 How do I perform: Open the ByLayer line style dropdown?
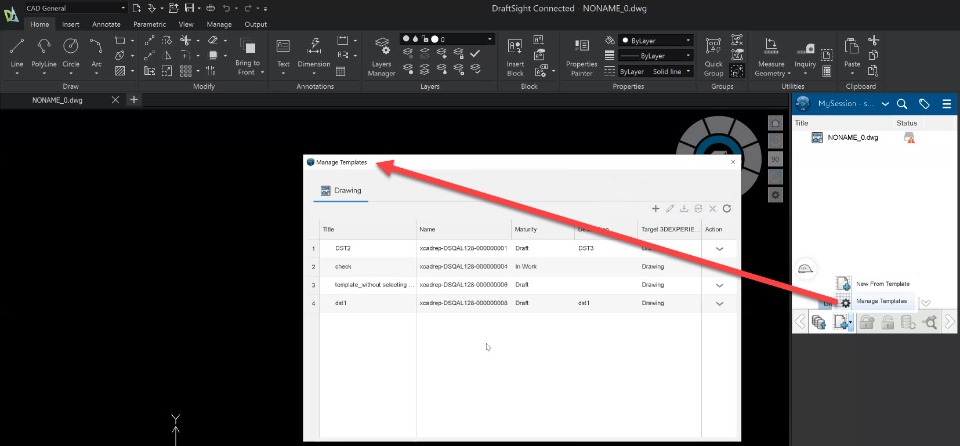(x=656, y=56)
